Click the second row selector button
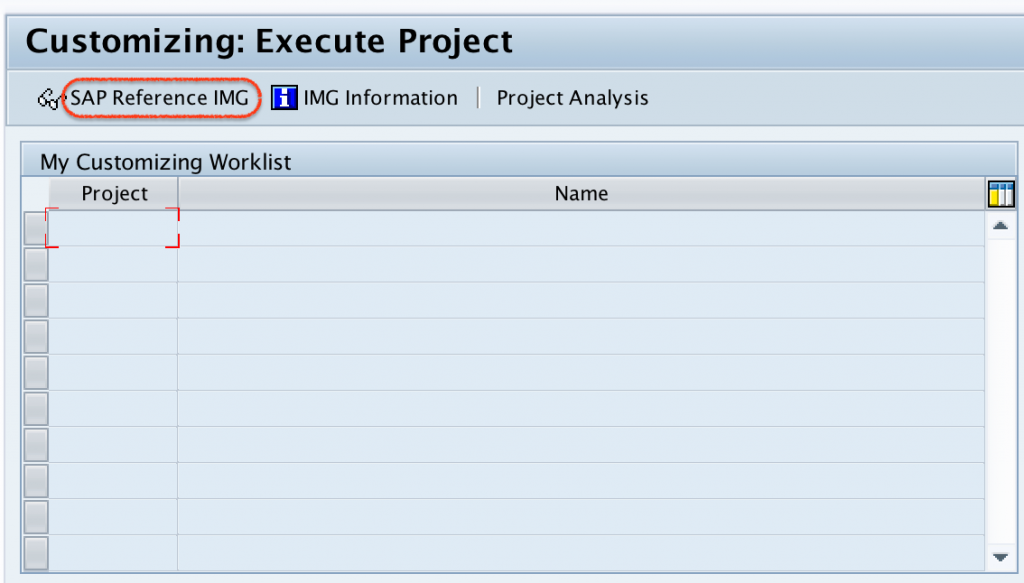Image resolution: width=1024 pixels, height=583 pixels. click(x=33, y=263)
